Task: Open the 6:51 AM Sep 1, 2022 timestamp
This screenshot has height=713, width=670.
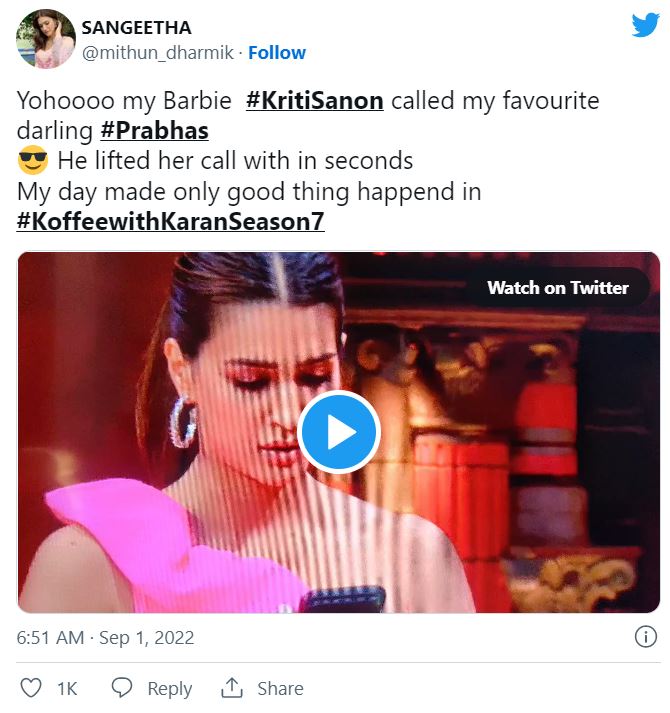Action: click(105, 638)
